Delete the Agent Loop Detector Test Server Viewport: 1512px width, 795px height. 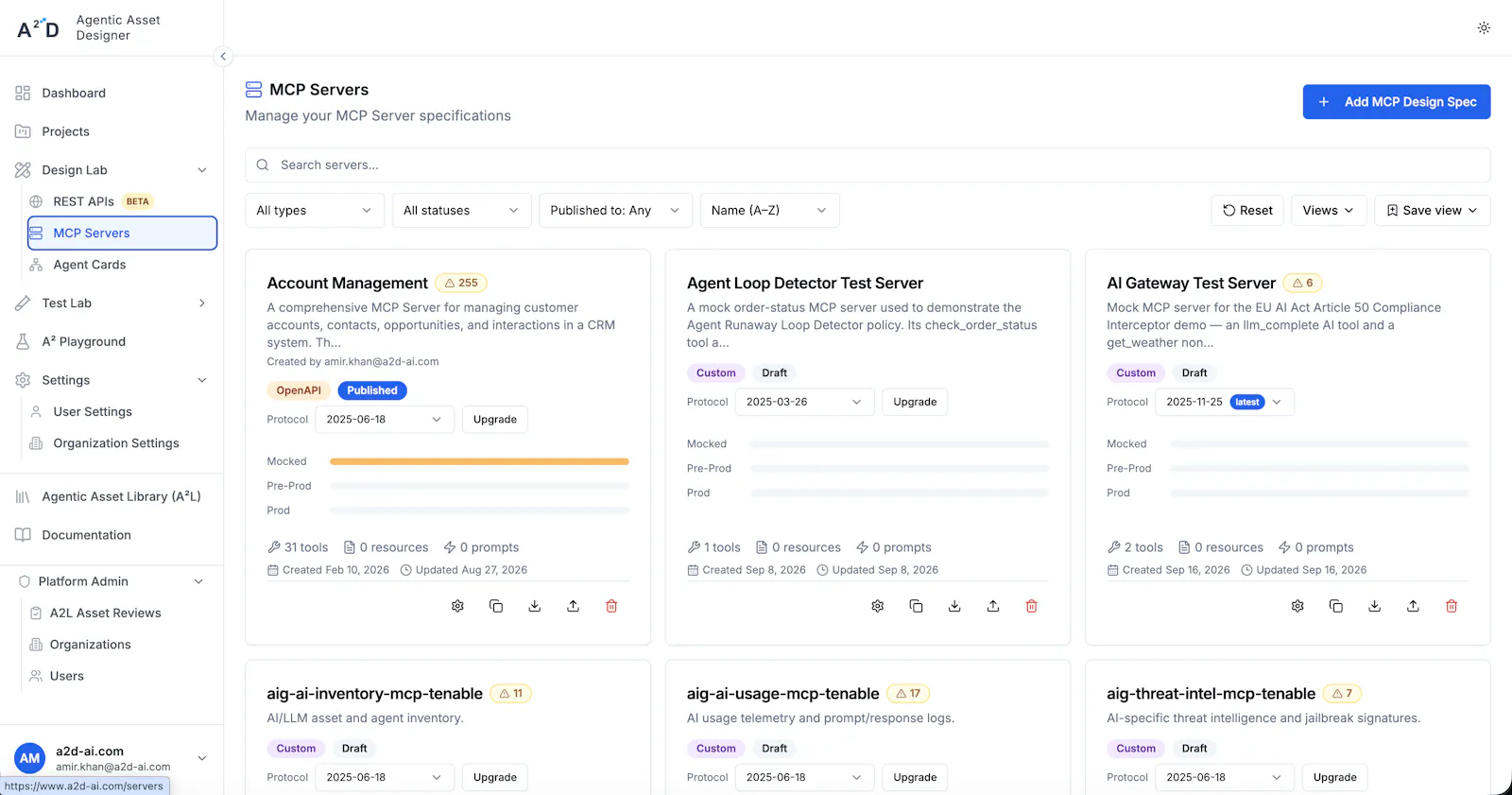[1032, 606]
